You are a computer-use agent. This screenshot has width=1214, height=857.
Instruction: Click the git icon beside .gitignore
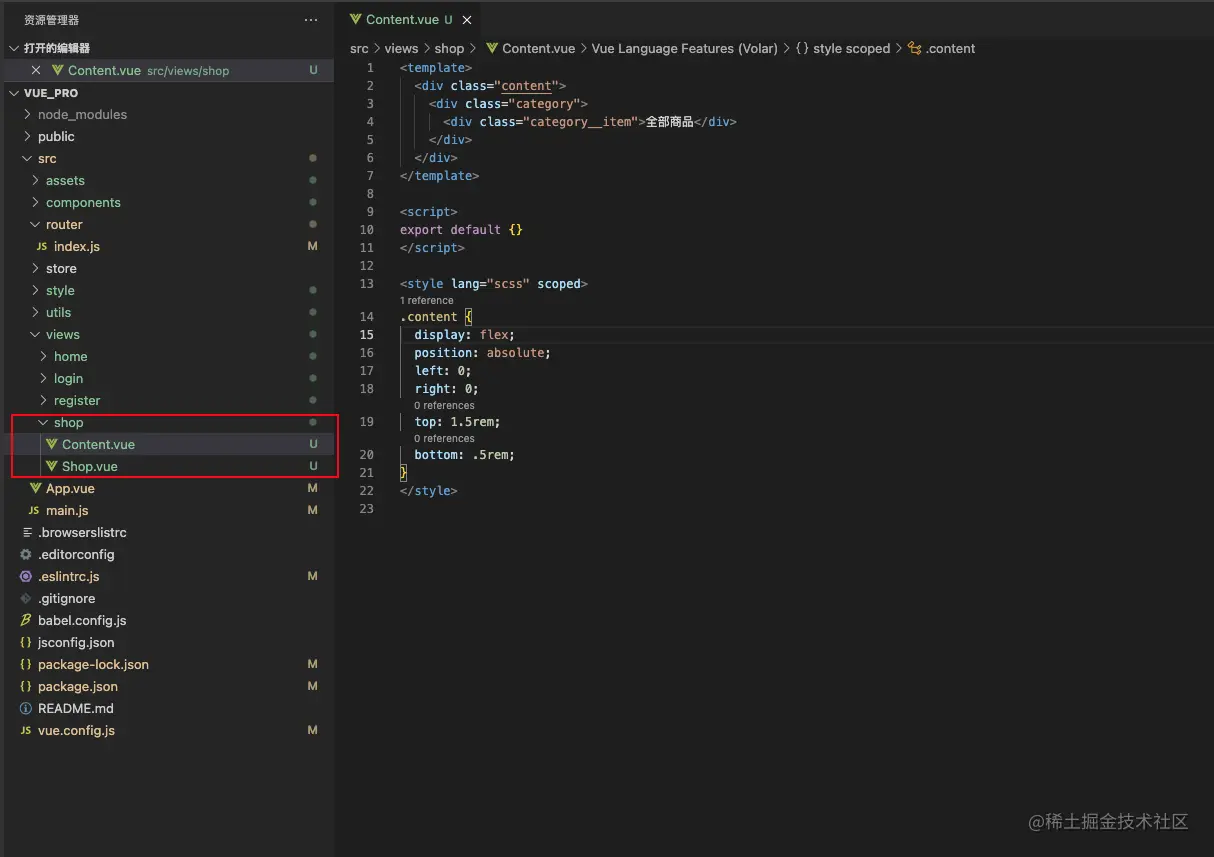tap(26, 599)
